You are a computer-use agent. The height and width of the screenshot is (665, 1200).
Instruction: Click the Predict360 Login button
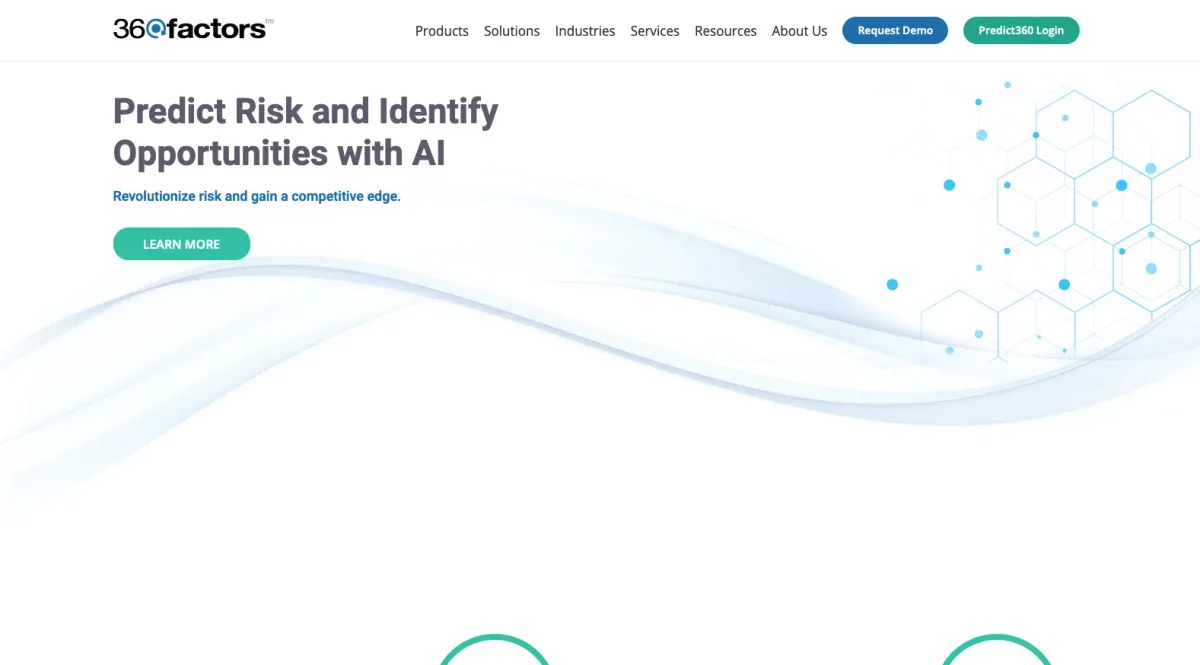click(1021, 31)
